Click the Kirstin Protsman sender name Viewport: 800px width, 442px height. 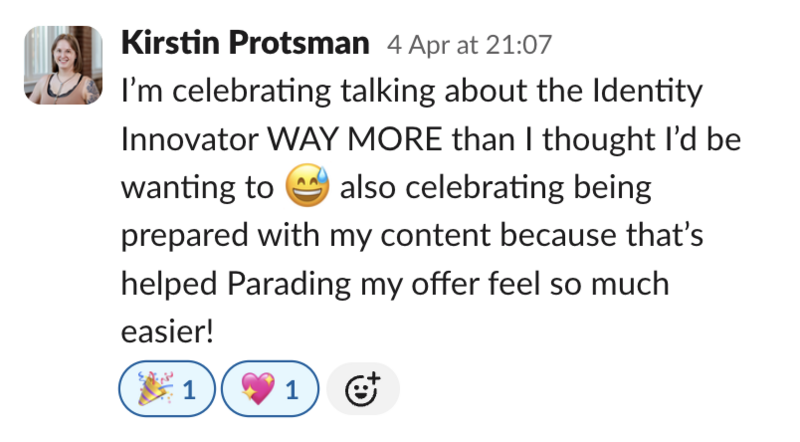click(x=245, y=42)
